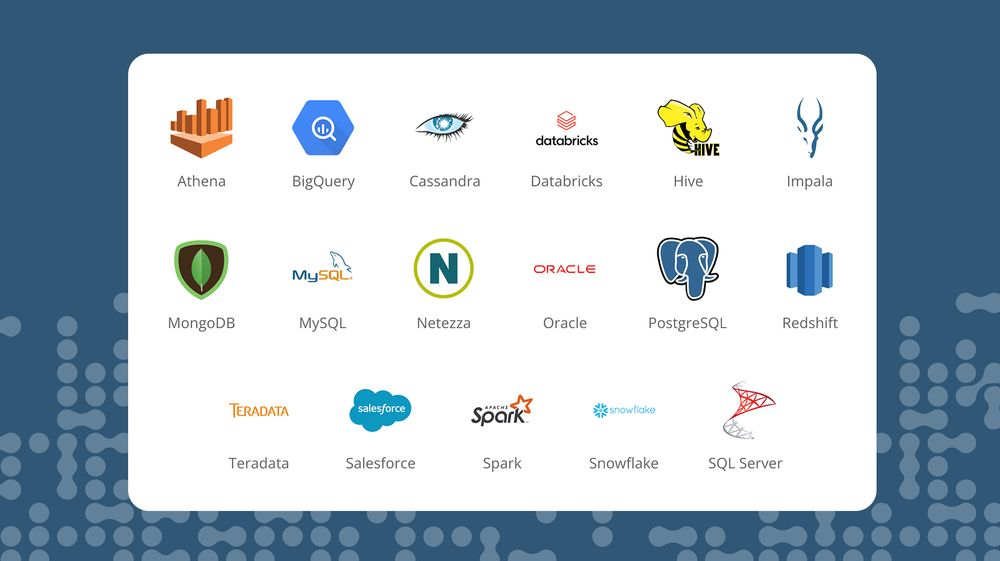Select the MySQL dolphin logo
The width and height of the screenshot is (1000, 561).
pyautogui.click(x=323, y=268)
